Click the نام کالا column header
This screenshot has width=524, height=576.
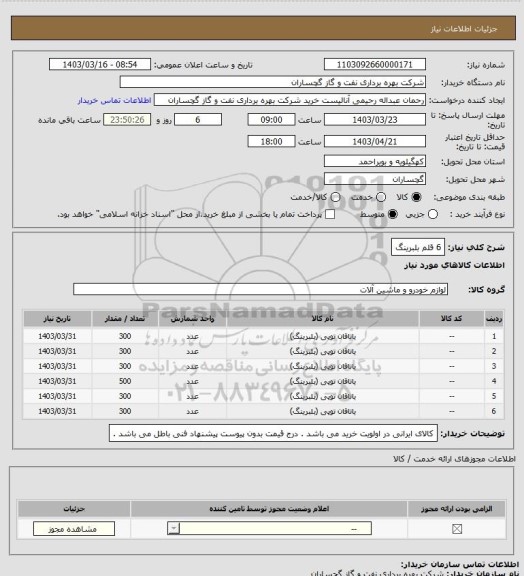[323, 319]
